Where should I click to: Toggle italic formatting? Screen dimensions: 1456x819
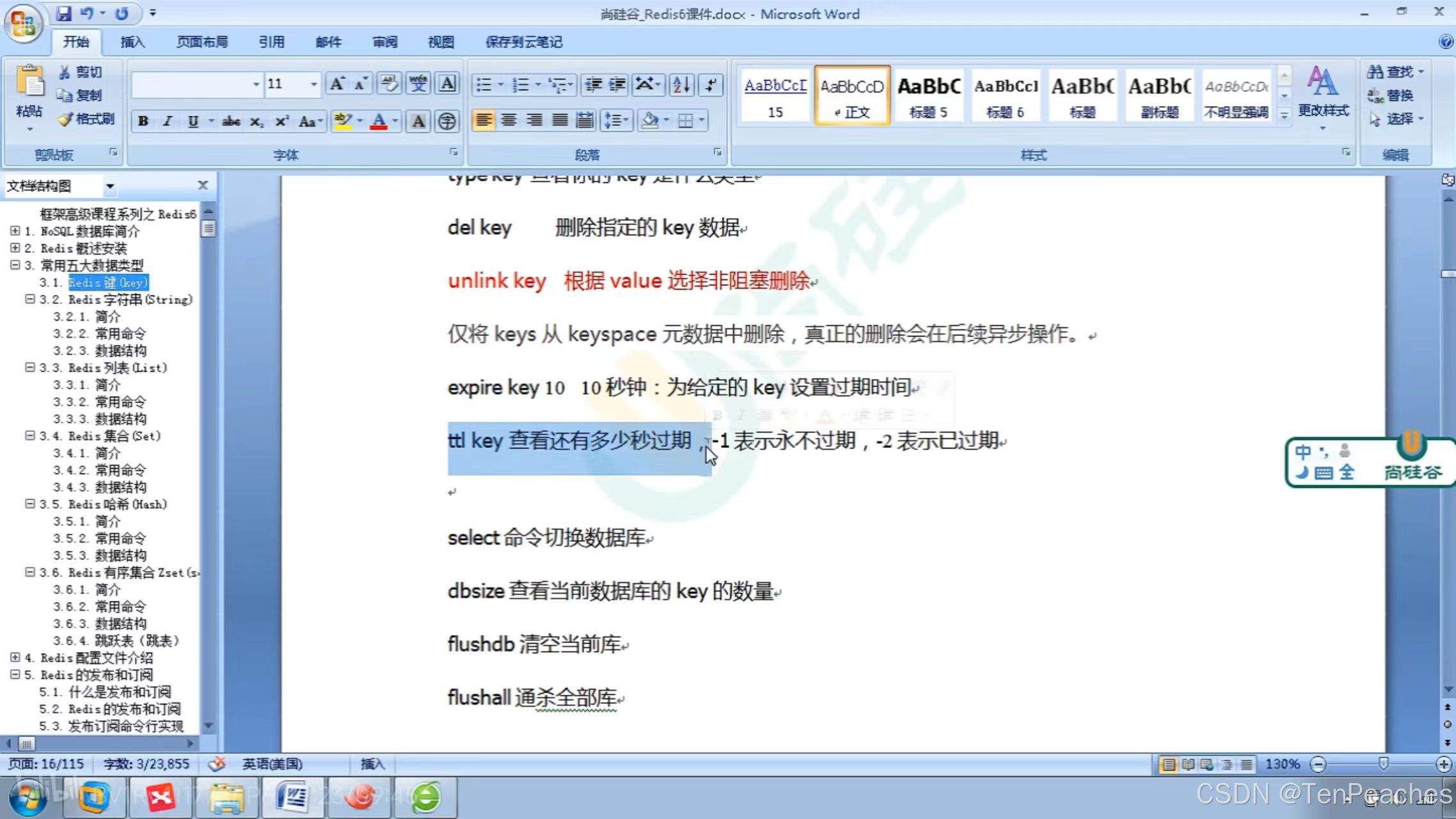(x=168, y=121)
